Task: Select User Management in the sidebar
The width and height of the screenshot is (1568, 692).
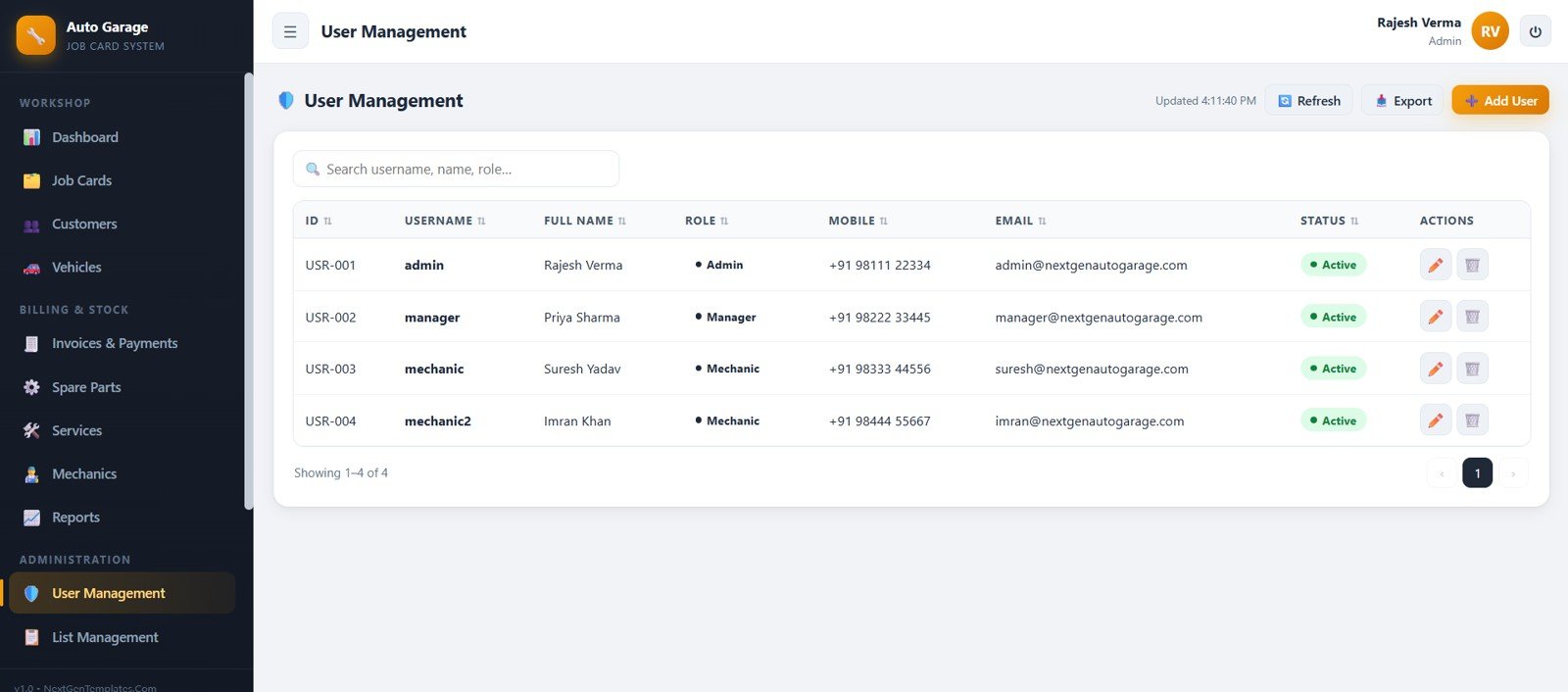Action: (122, 593)
